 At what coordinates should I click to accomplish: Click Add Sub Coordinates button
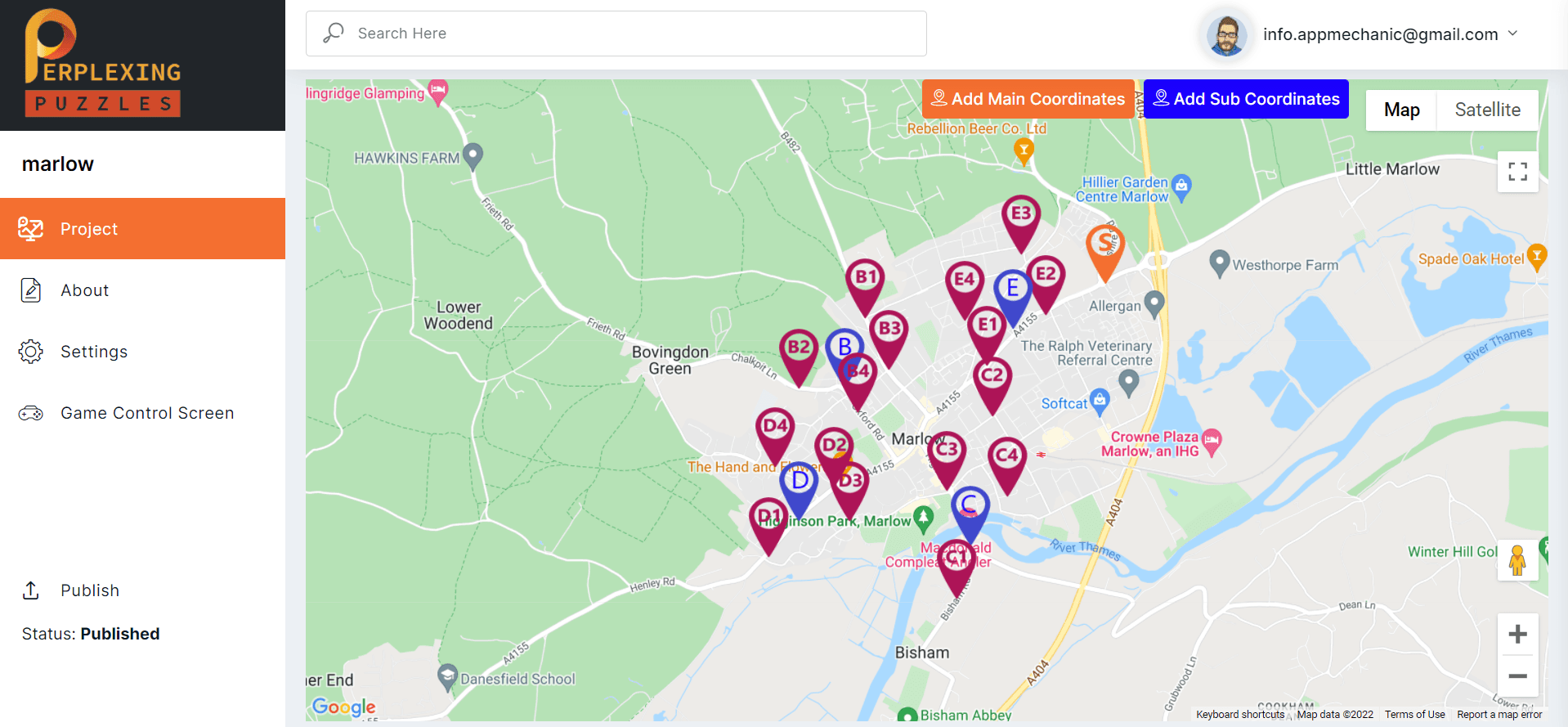(1246, 99)
